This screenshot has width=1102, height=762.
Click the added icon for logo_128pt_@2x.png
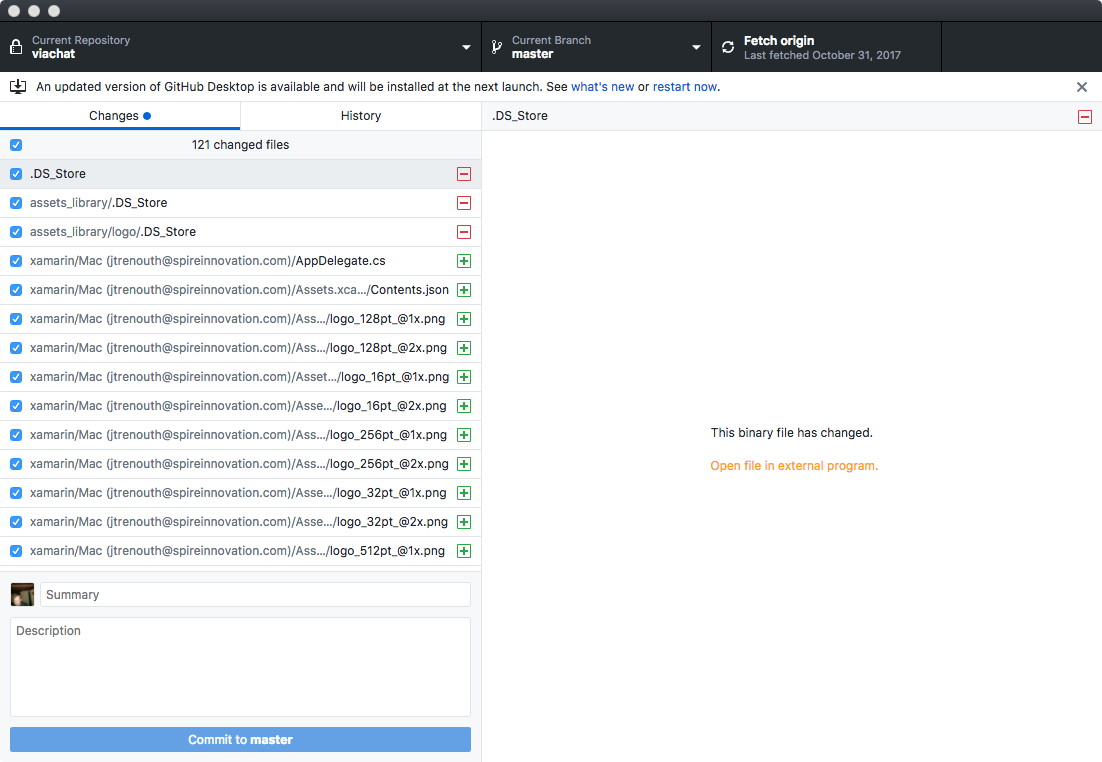tap(464, 348)
